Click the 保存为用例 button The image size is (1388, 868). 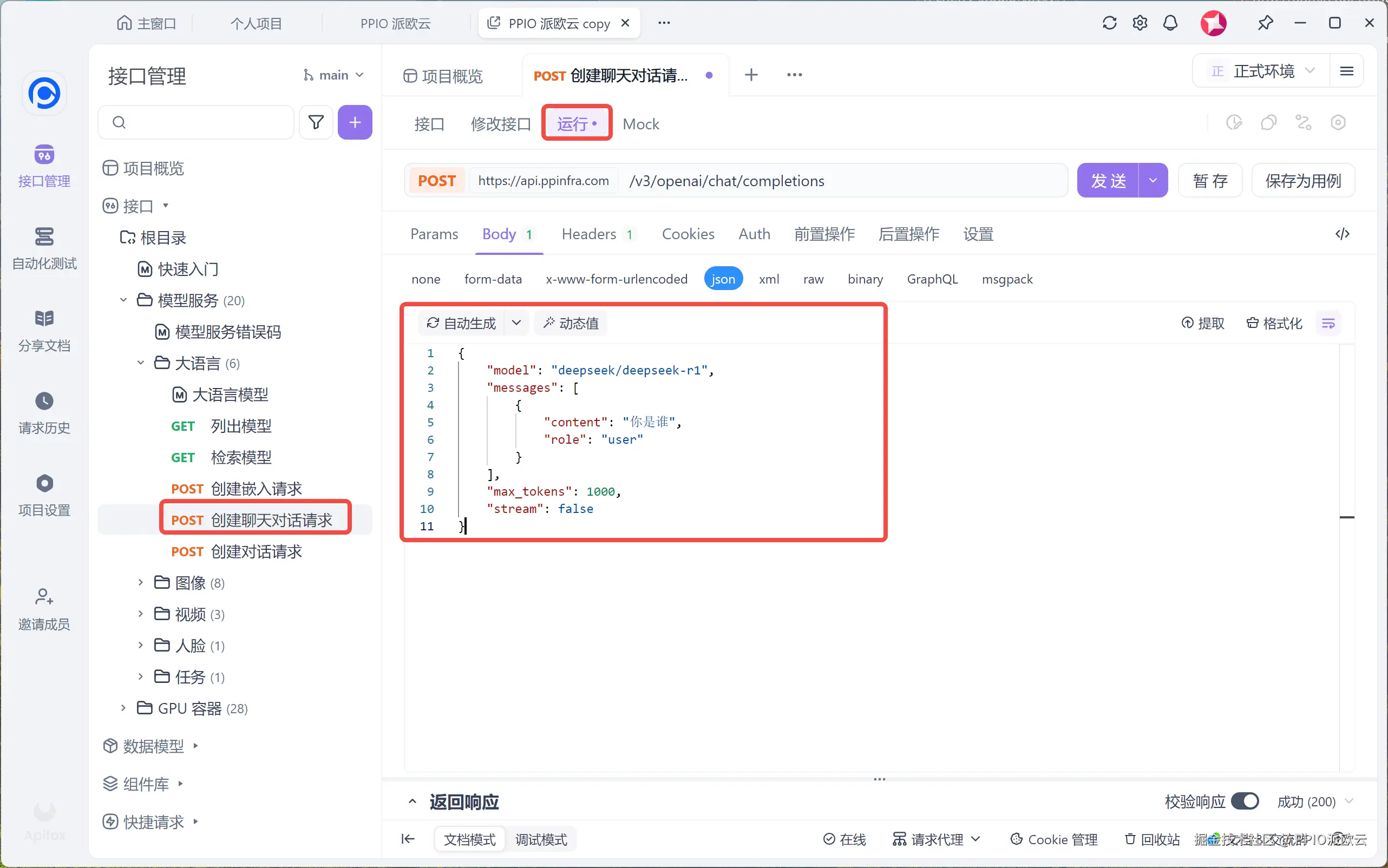pos(1302,181)
